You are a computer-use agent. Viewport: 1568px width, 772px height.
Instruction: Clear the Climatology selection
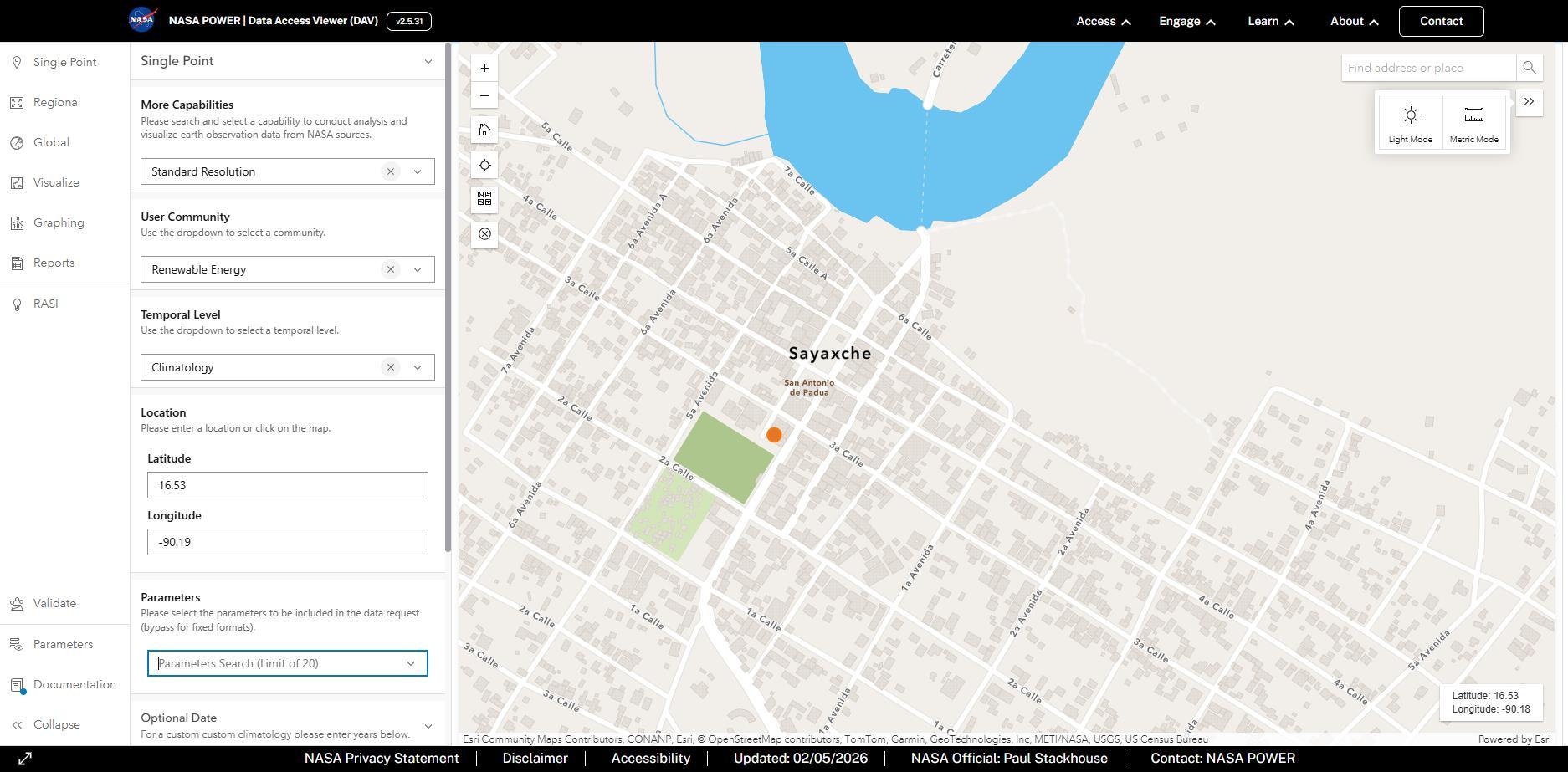(x=390, y=367)
